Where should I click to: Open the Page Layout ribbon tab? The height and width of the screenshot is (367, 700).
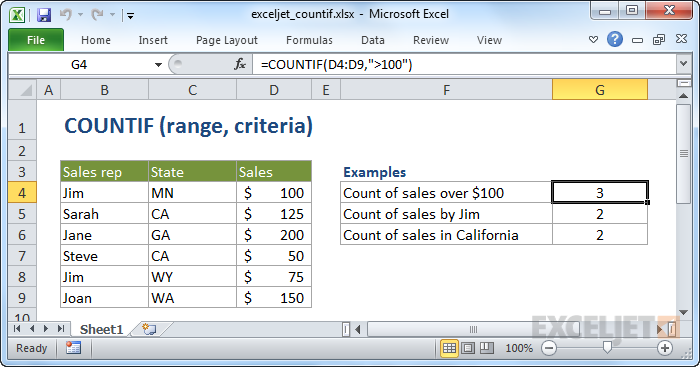tap(227, 40)
